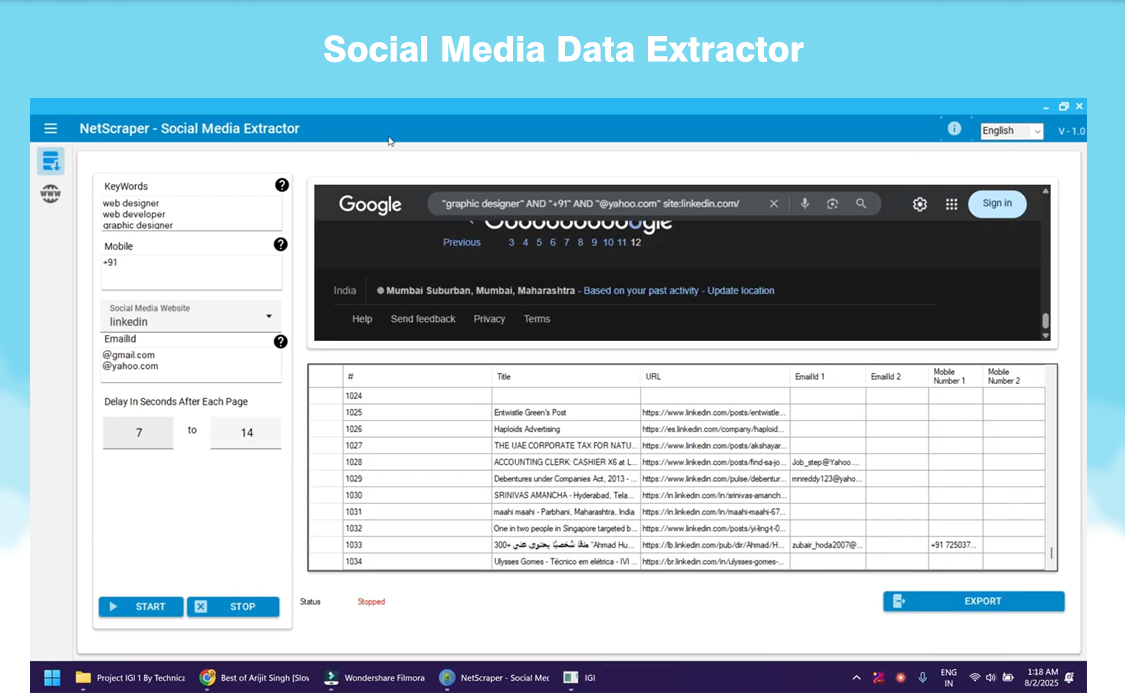This screenshot has height=694, width=1125.
Task: Open Google settings gear icon
Action: pos(920,205)
